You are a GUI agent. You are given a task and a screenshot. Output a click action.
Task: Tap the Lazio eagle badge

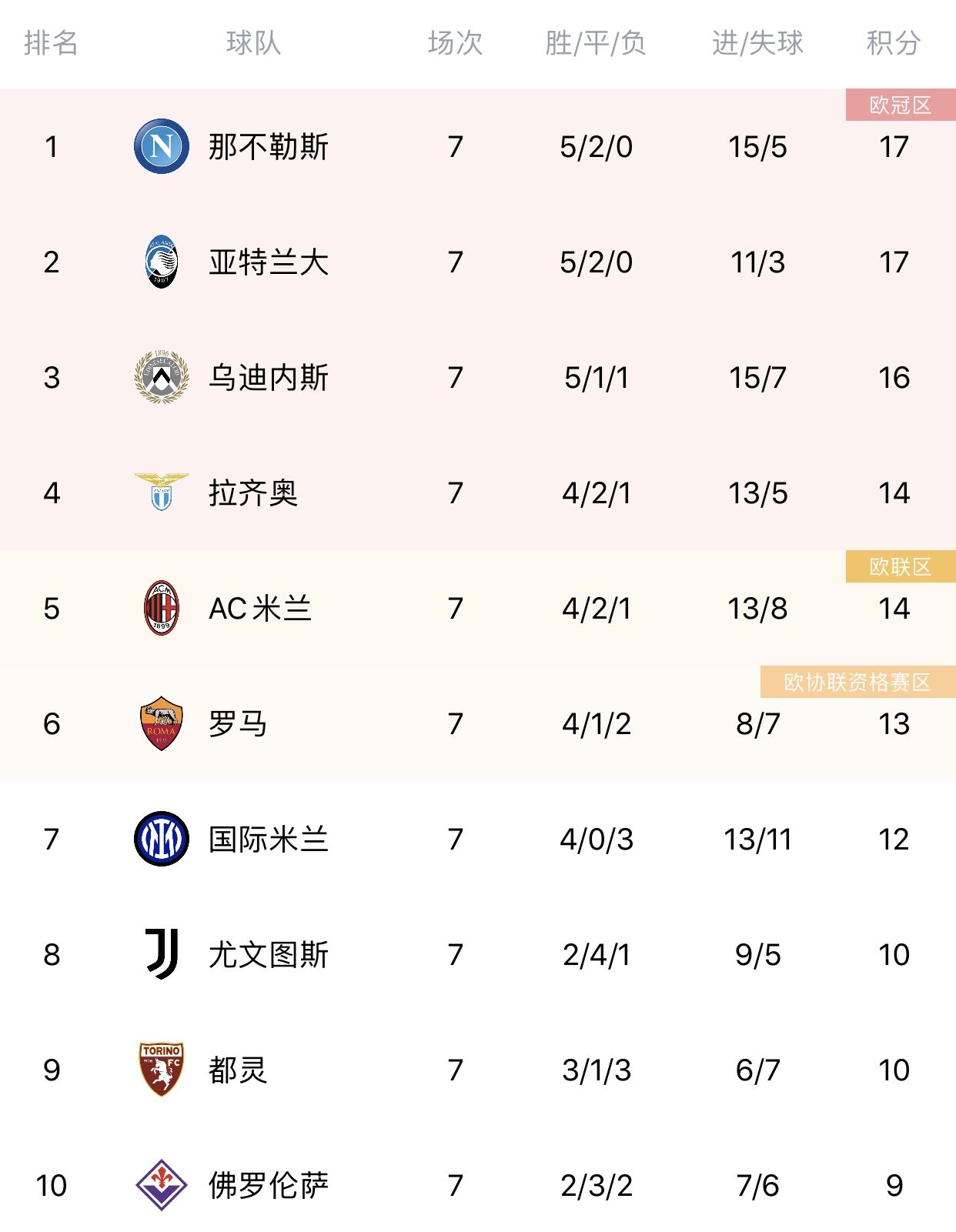[162, 492]
